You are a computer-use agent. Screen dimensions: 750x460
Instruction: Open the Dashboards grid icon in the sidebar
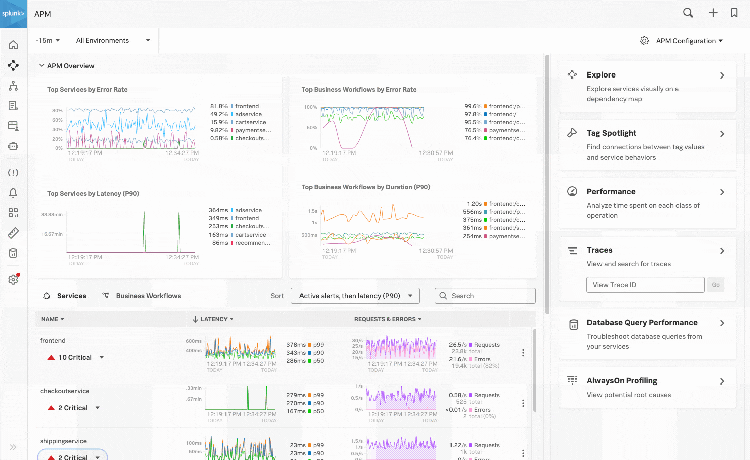click(13, 212)
